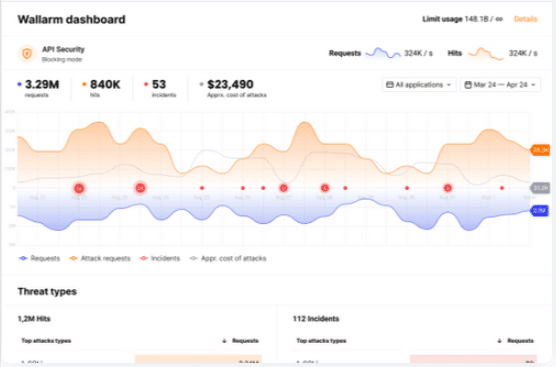Image resolution: width=556 pixels, height=367 pixels.
Task: Click down-arrow sort icon in Incidents table
Action: pos(499,341)
